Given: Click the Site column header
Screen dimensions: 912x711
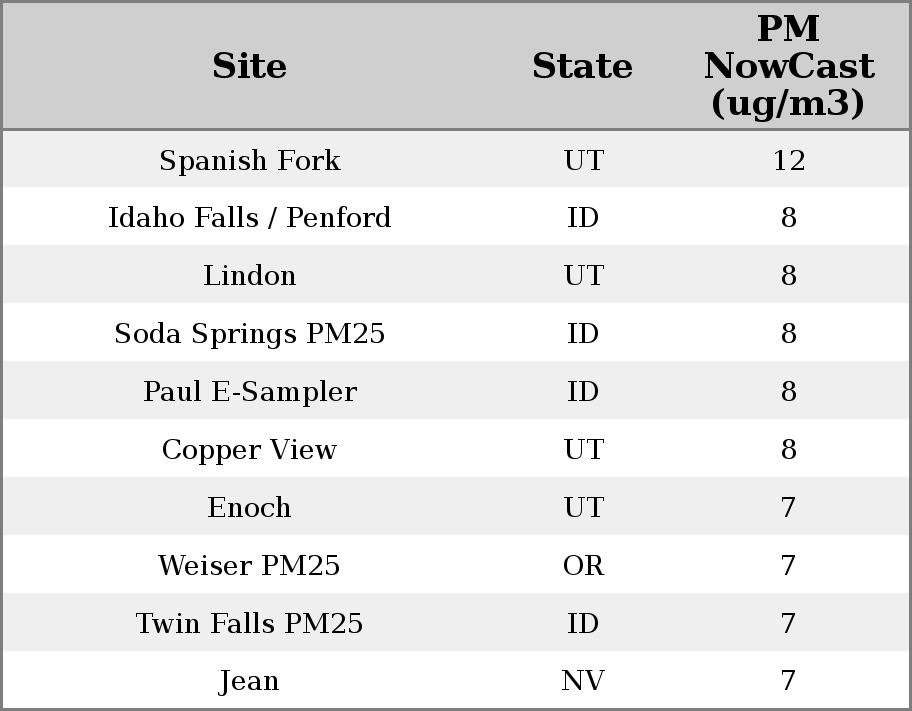Looking at the screenshot, I should pyautogui.click(x=249, y=66).
